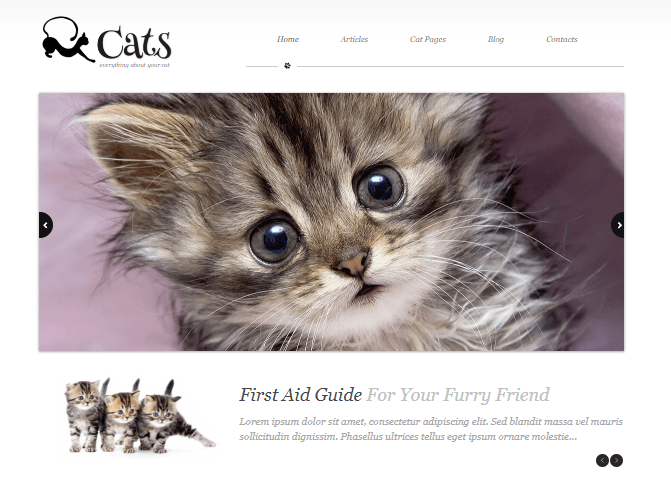Open the Articles page

(354, 39)
